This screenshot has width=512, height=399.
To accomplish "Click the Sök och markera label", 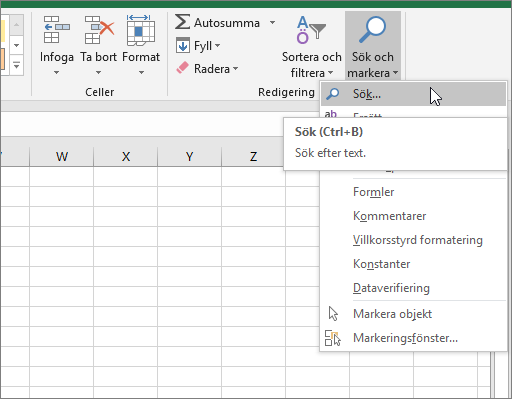I will [x=372, y=65].
